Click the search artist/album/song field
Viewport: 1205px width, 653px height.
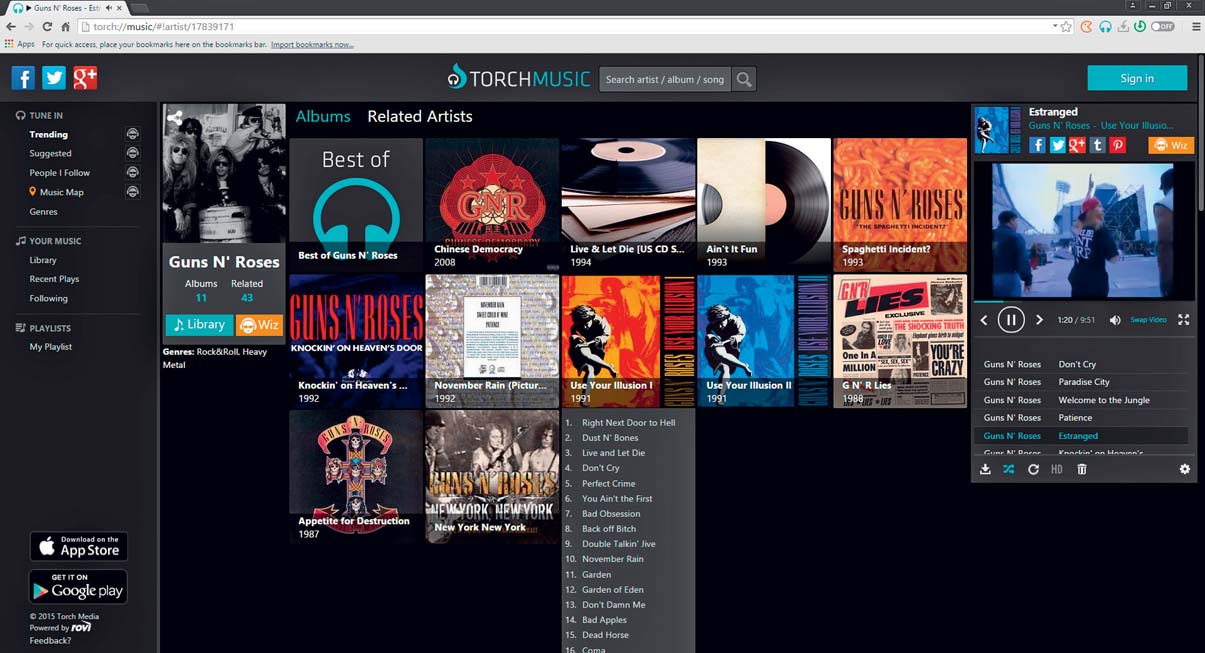click(665, 79)
